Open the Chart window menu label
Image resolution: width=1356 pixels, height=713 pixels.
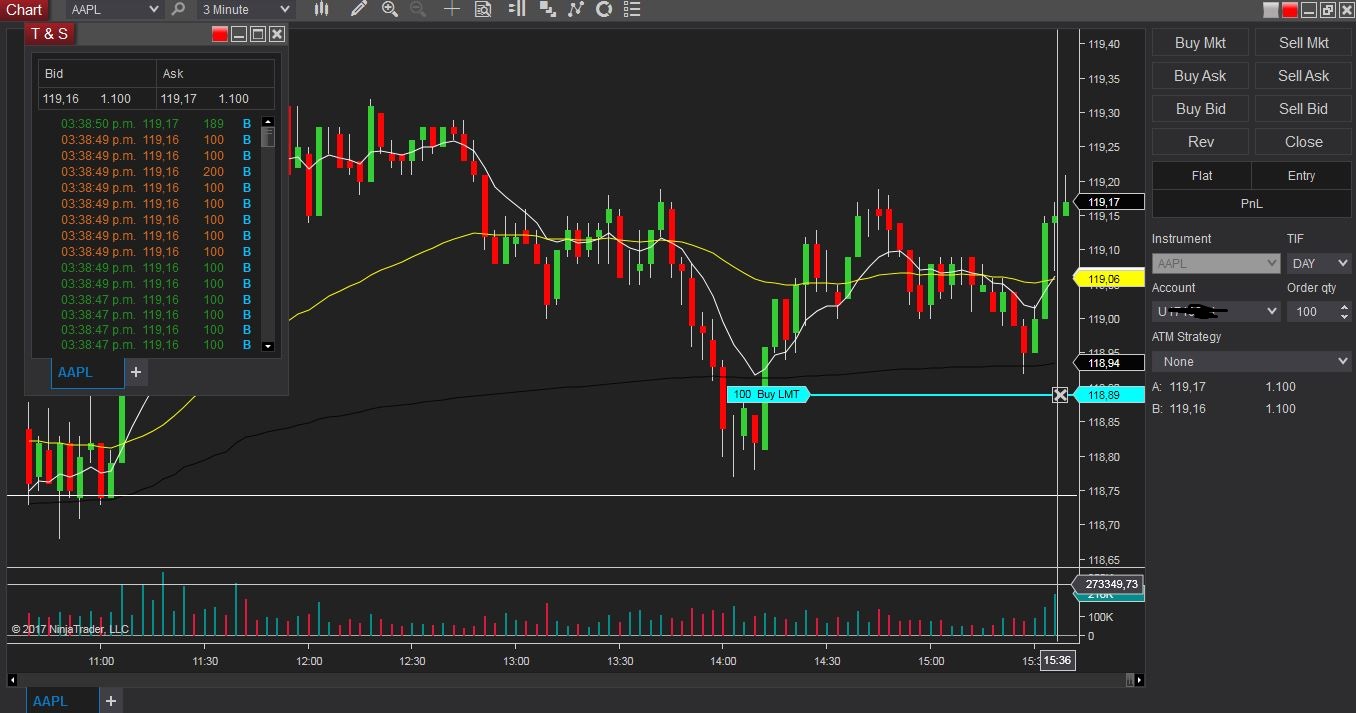point(25,10)
